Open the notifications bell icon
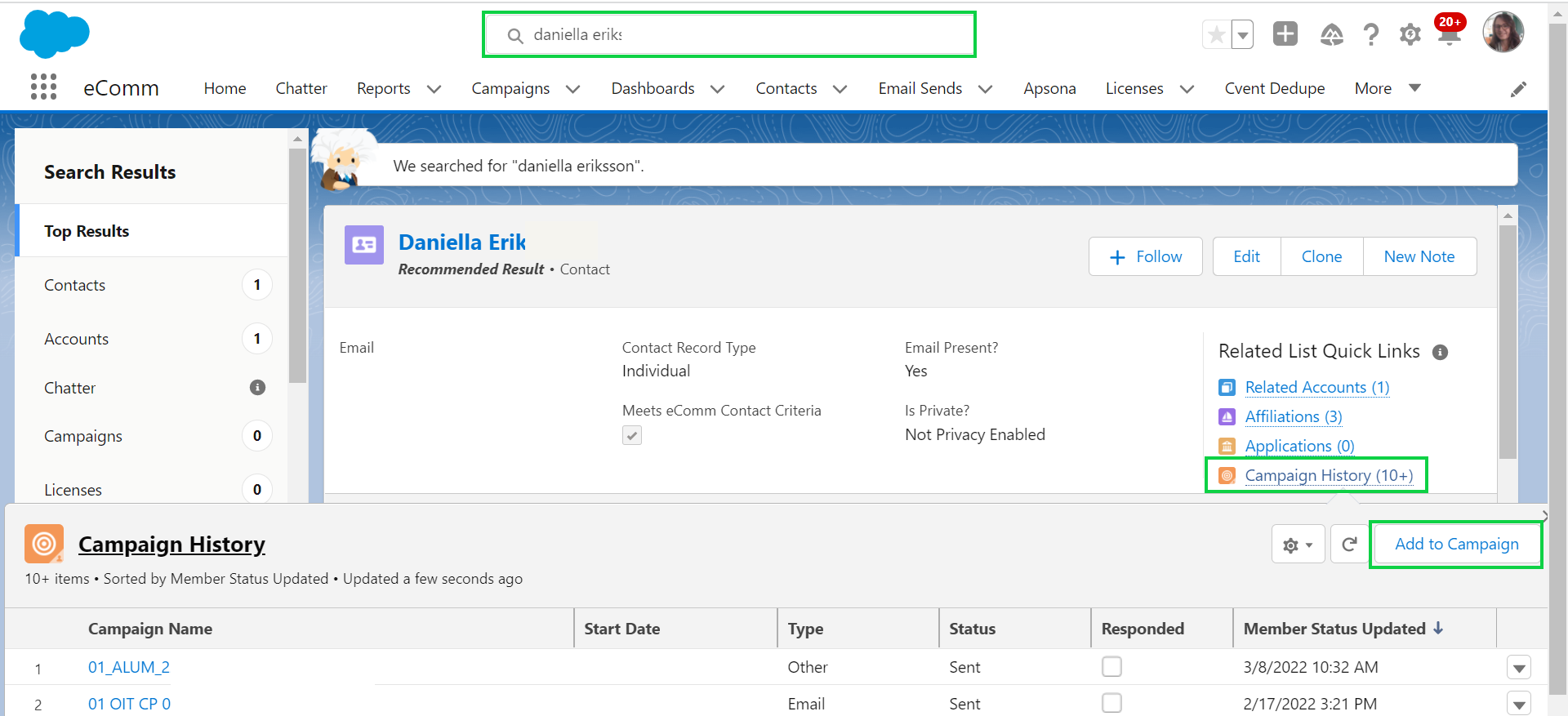The height and width of the screenshot is (716, 1568). pos(1450,33)
